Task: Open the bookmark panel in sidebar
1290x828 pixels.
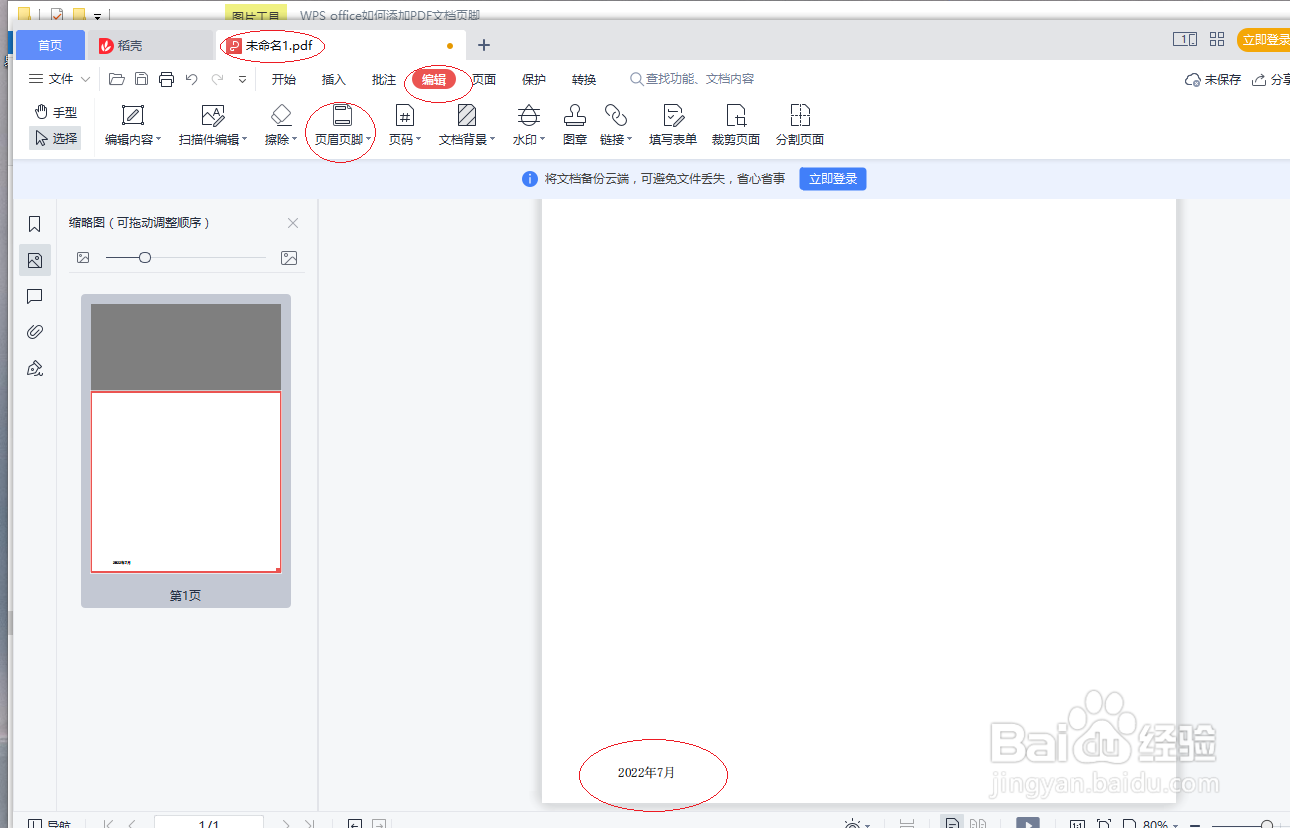Action: click(x=35, y=224)
